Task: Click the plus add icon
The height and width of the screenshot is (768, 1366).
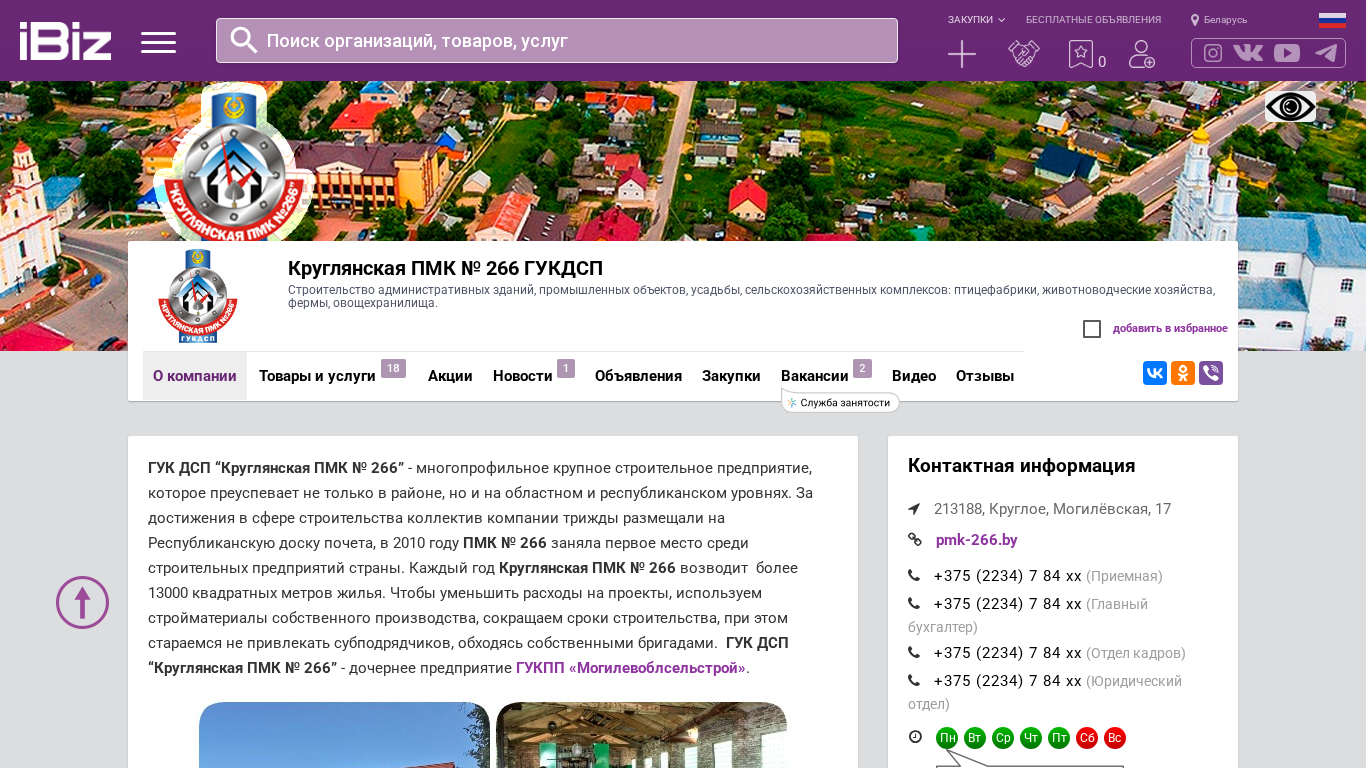Action: point(962,54)
